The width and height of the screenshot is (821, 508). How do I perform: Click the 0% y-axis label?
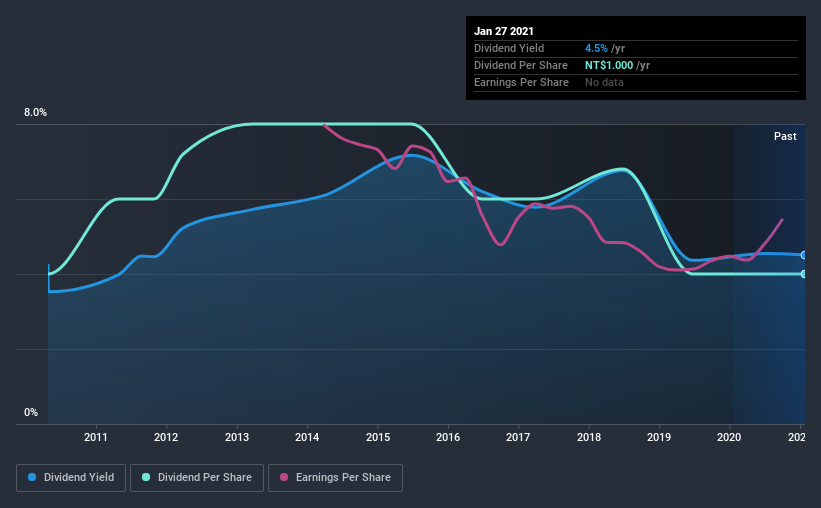coord(31,413)
